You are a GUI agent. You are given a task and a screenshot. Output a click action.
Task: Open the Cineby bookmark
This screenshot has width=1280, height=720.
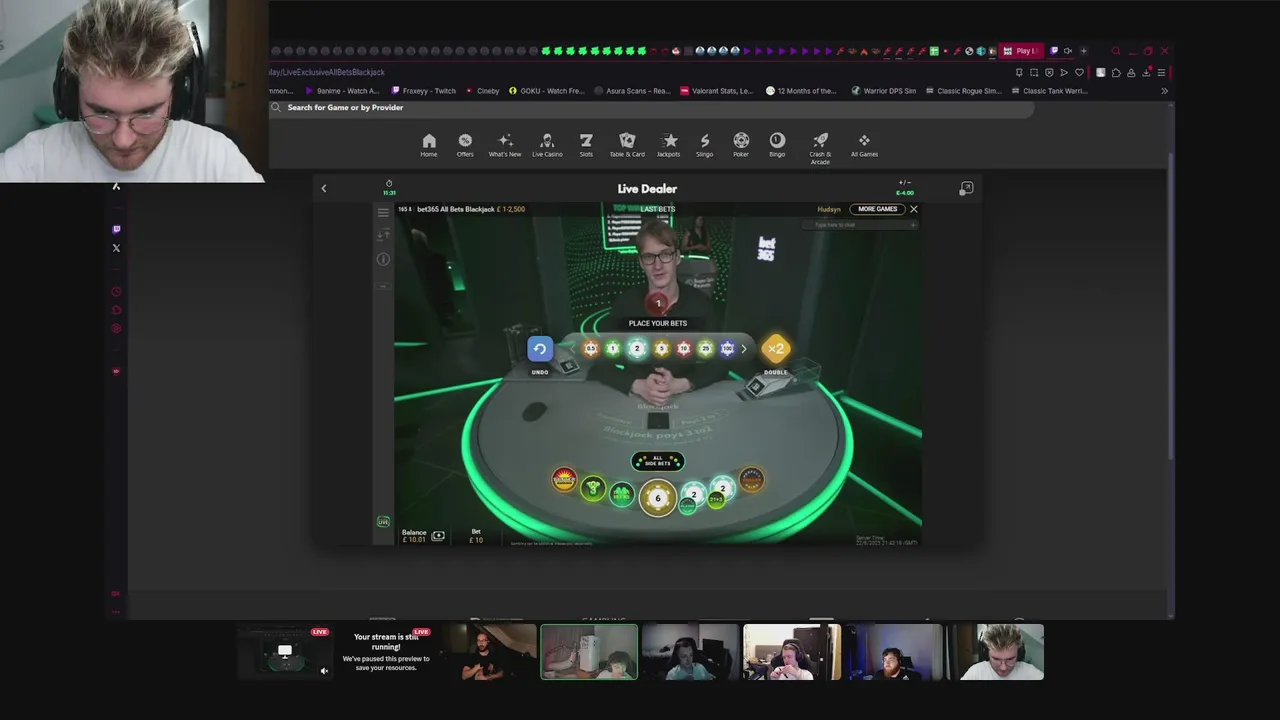click(x=482, y=91)
